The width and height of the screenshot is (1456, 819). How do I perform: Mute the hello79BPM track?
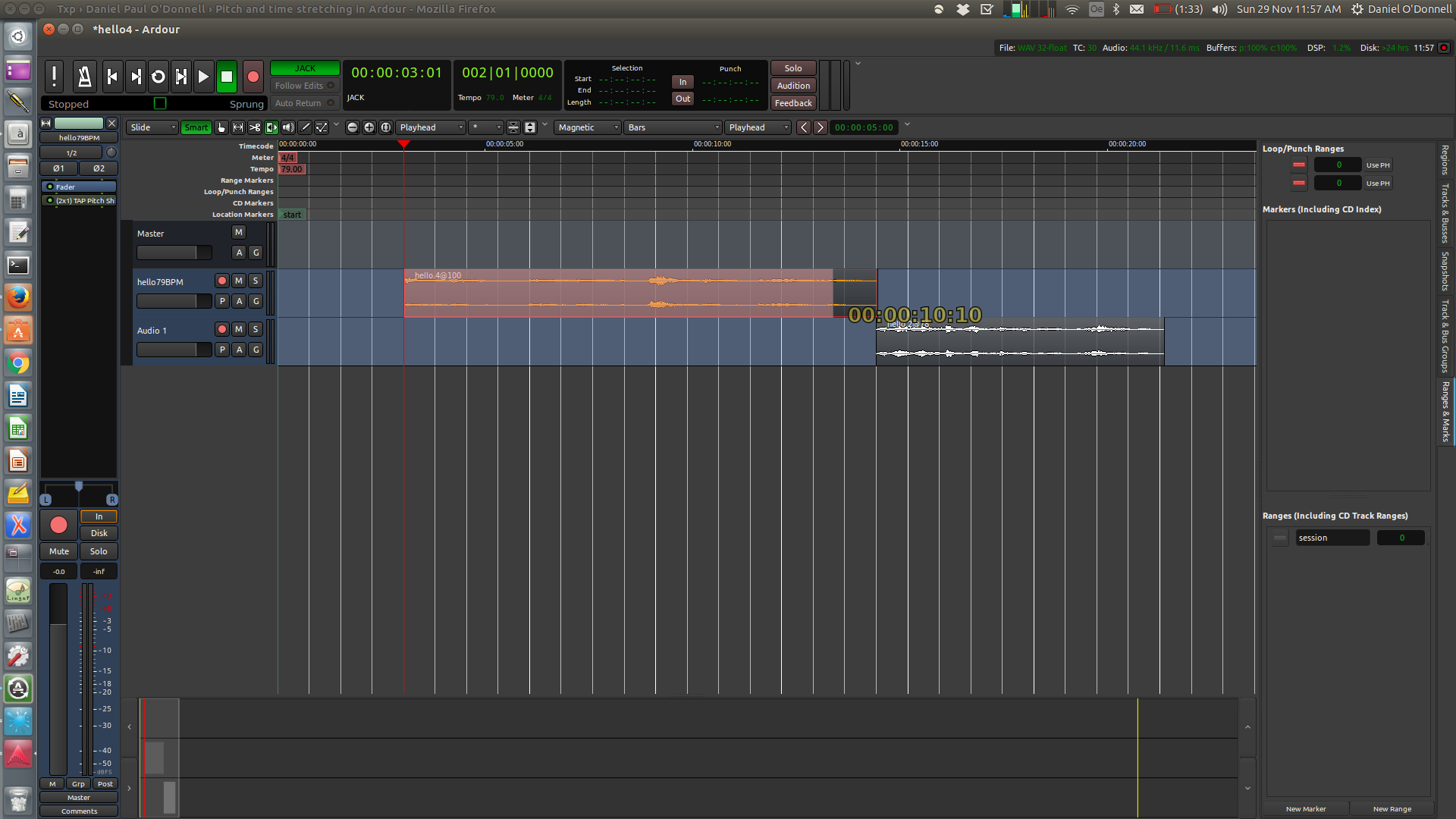pos(239,281)
